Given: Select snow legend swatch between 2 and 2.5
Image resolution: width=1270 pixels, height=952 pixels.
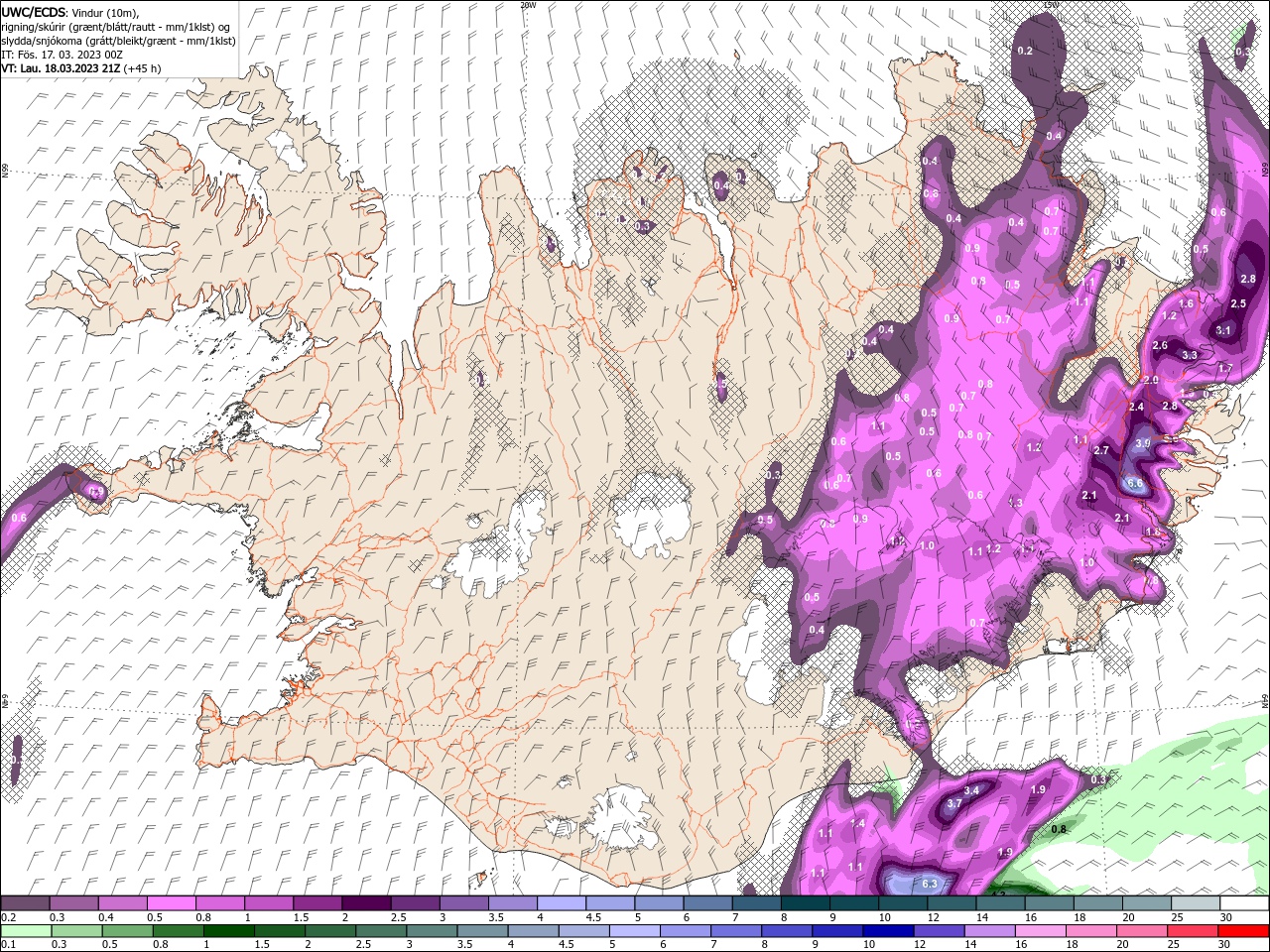Looking at the screenshot, I should point(366,903).
